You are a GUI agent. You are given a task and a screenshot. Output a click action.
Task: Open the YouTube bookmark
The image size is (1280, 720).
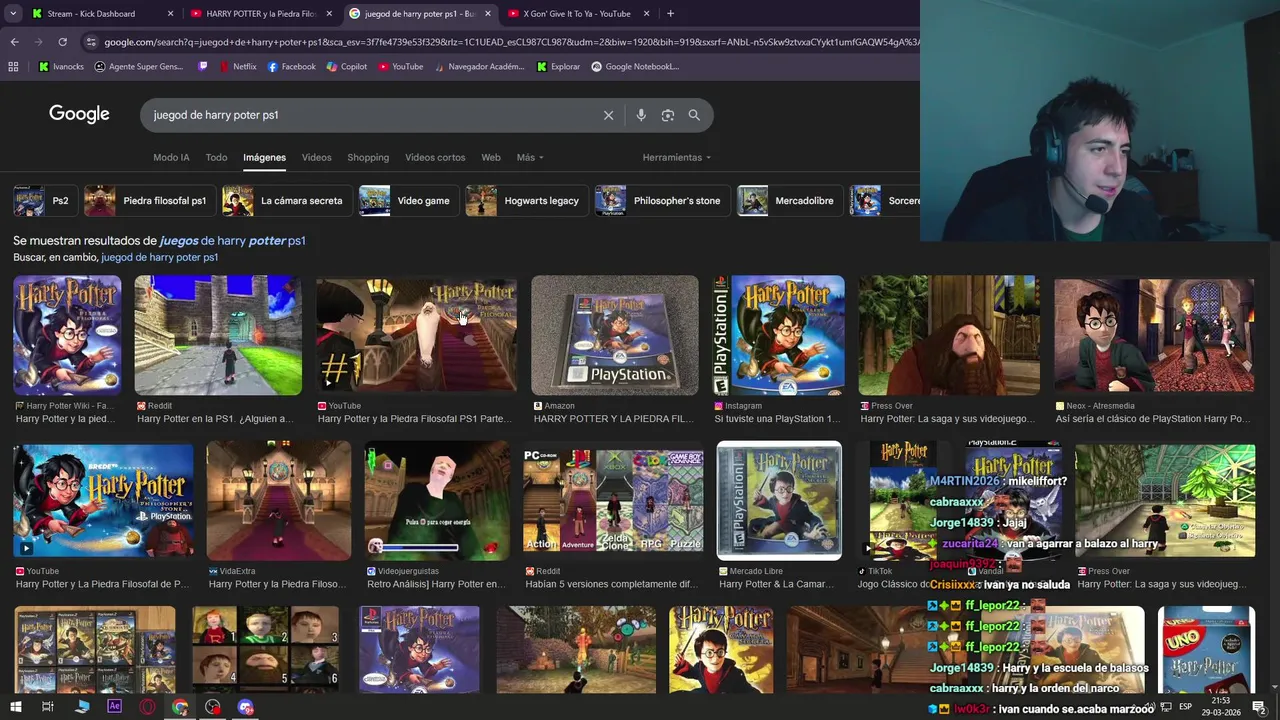(400, 67)
